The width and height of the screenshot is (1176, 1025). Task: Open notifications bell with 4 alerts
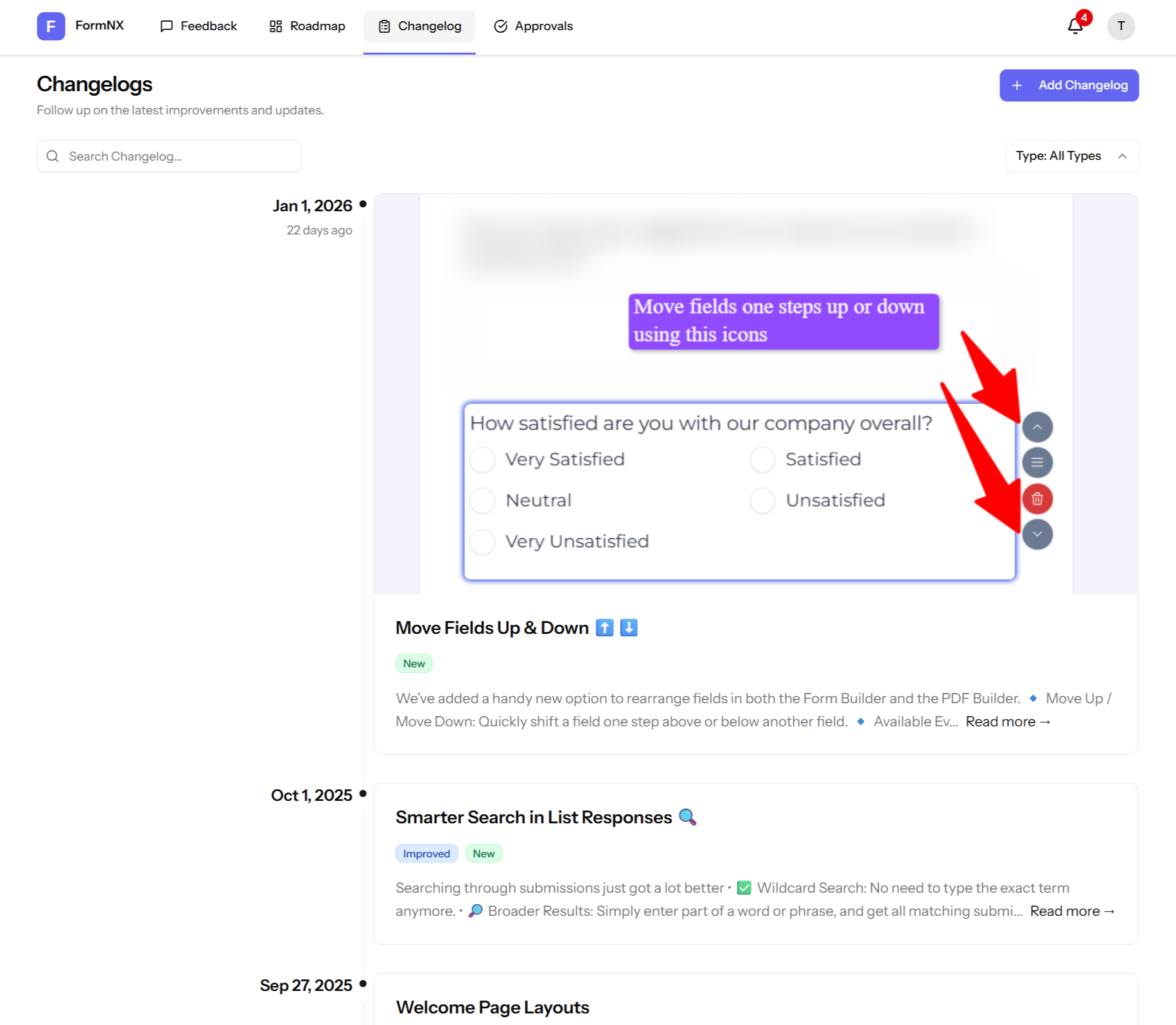(1075, 26)
